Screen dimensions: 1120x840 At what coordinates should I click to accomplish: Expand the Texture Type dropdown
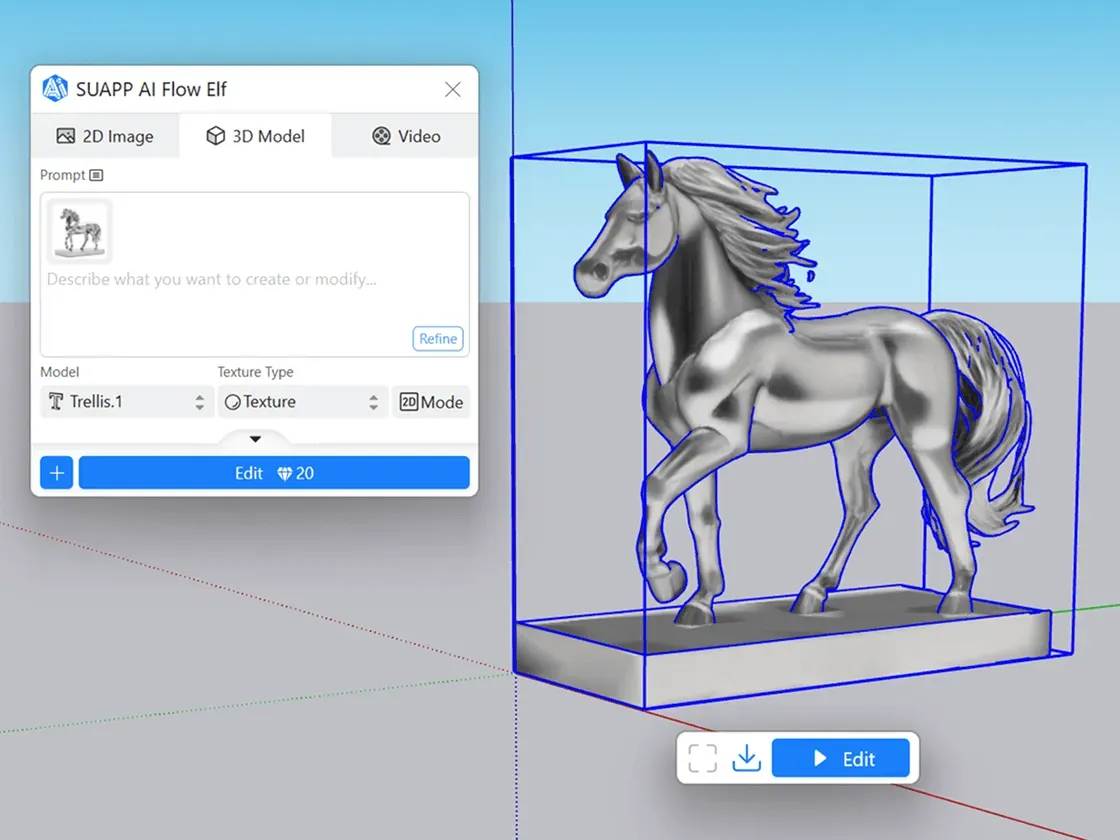302,402
